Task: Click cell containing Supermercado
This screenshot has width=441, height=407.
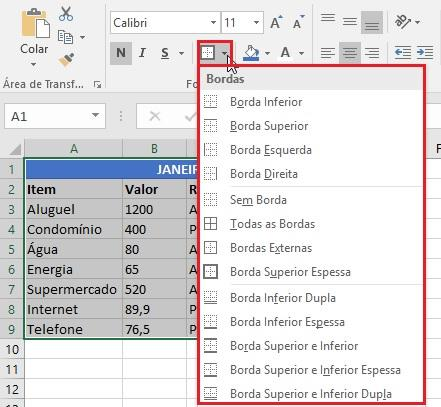Action: click(x=73, y=289)
